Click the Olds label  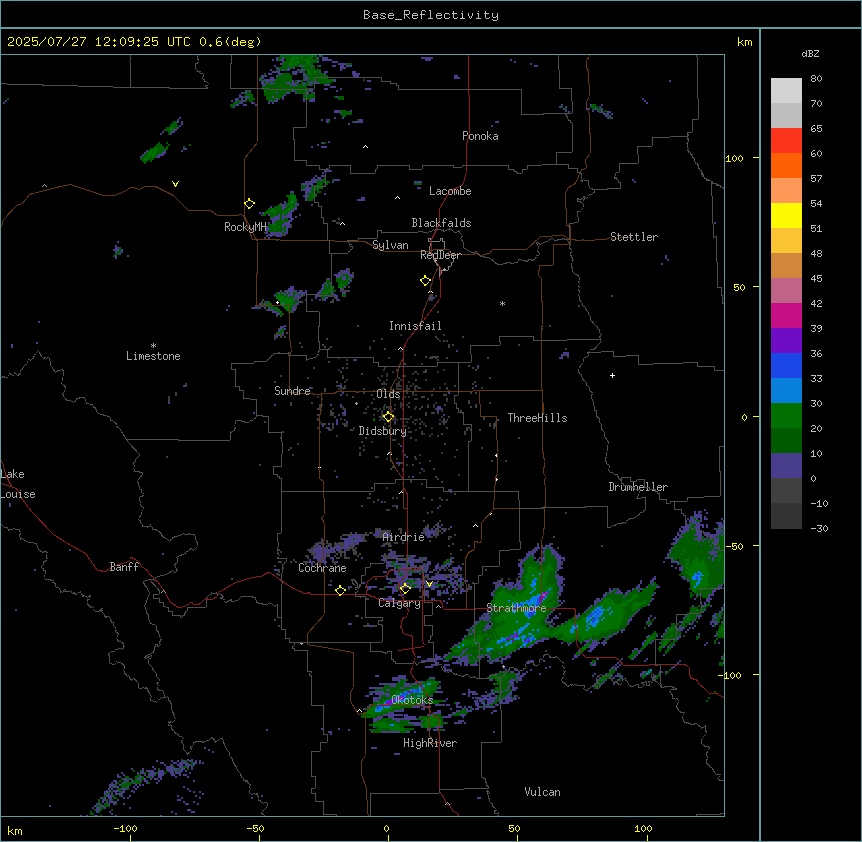pyautogui.click(x=388, y=394)
